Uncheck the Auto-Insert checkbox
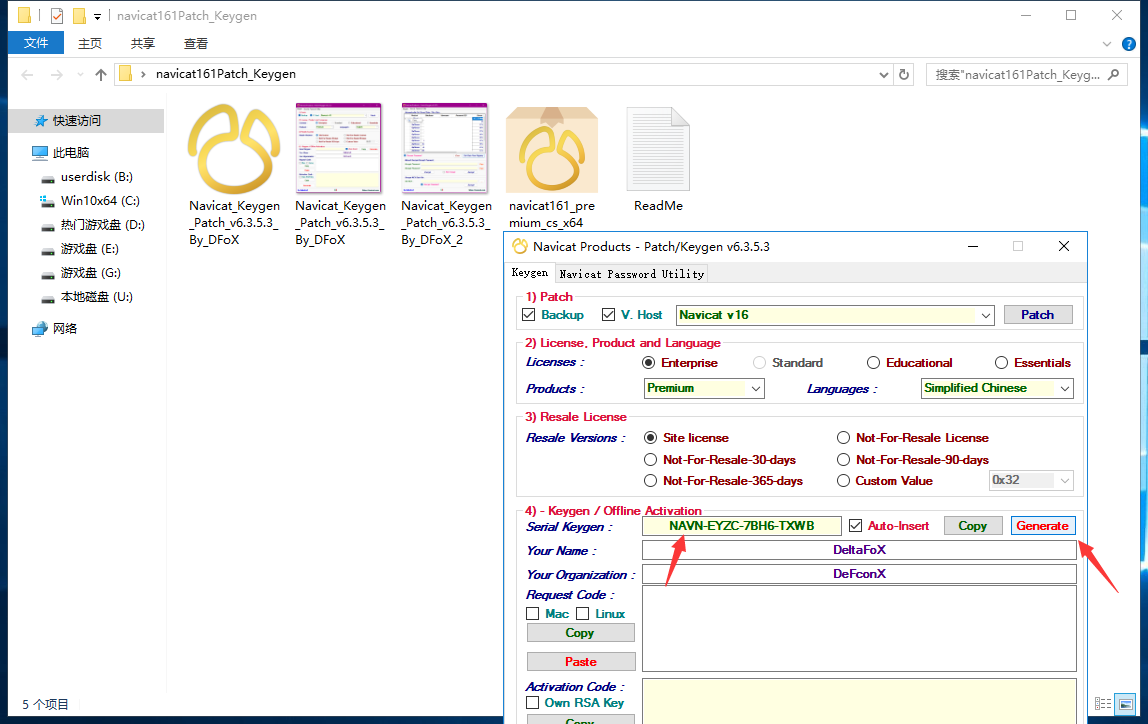The image size is (1148, 724). pyautogui.click(x=855, y=526)
